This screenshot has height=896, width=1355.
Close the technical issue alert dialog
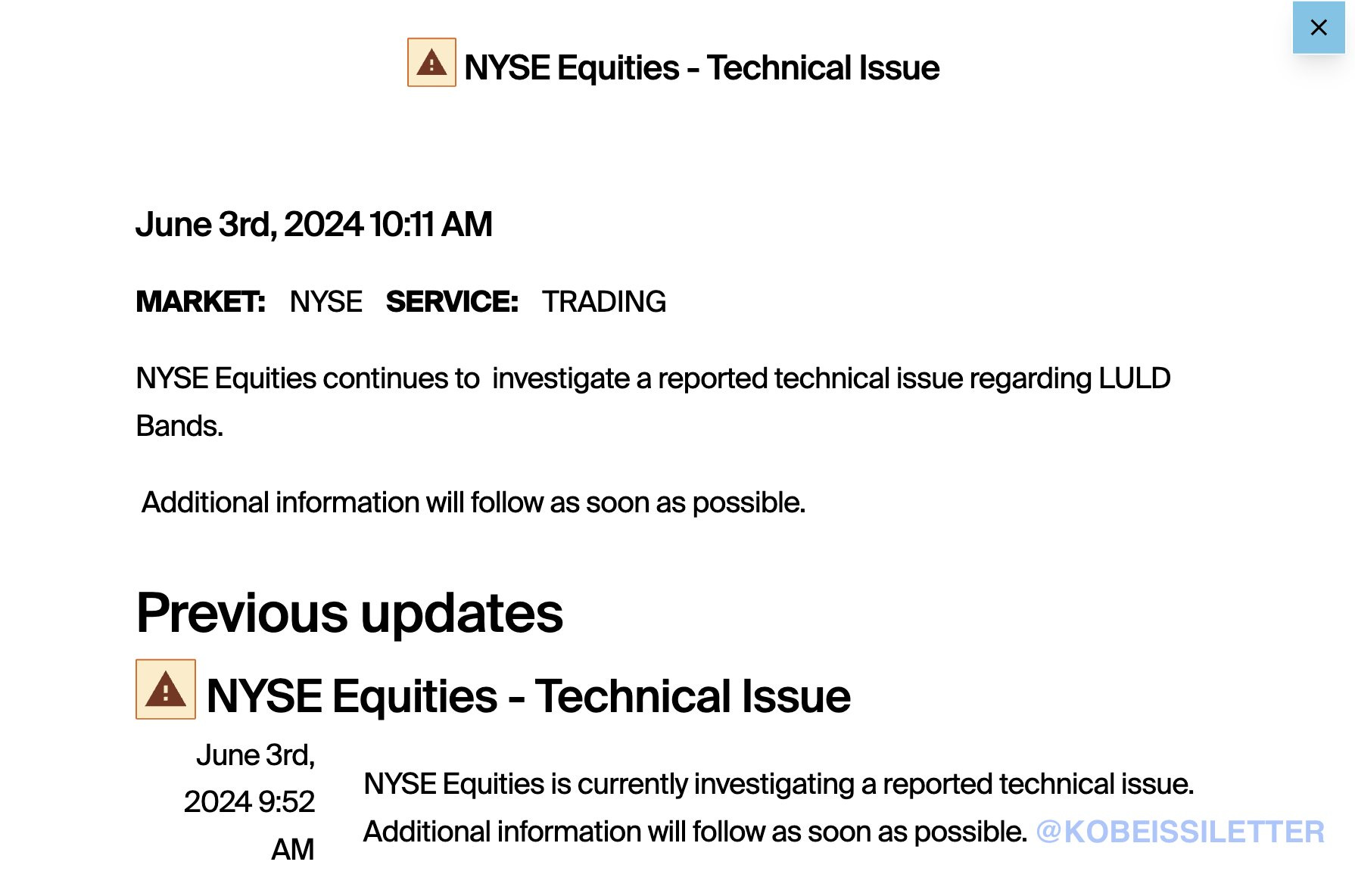1318,28
